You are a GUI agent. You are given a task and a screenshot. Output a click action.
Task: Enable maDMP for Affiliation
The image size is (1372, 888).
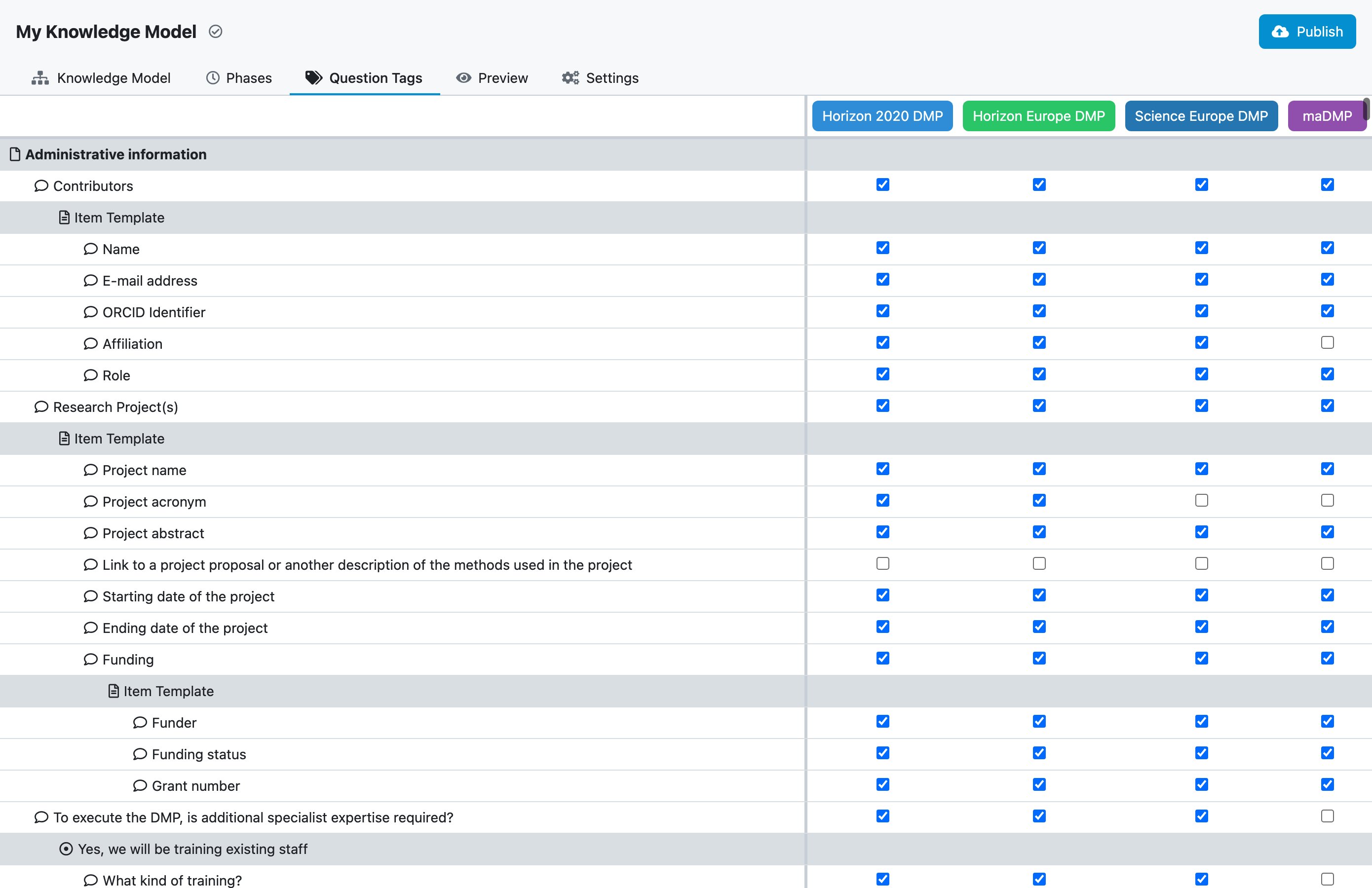(x=1327, y=342)
